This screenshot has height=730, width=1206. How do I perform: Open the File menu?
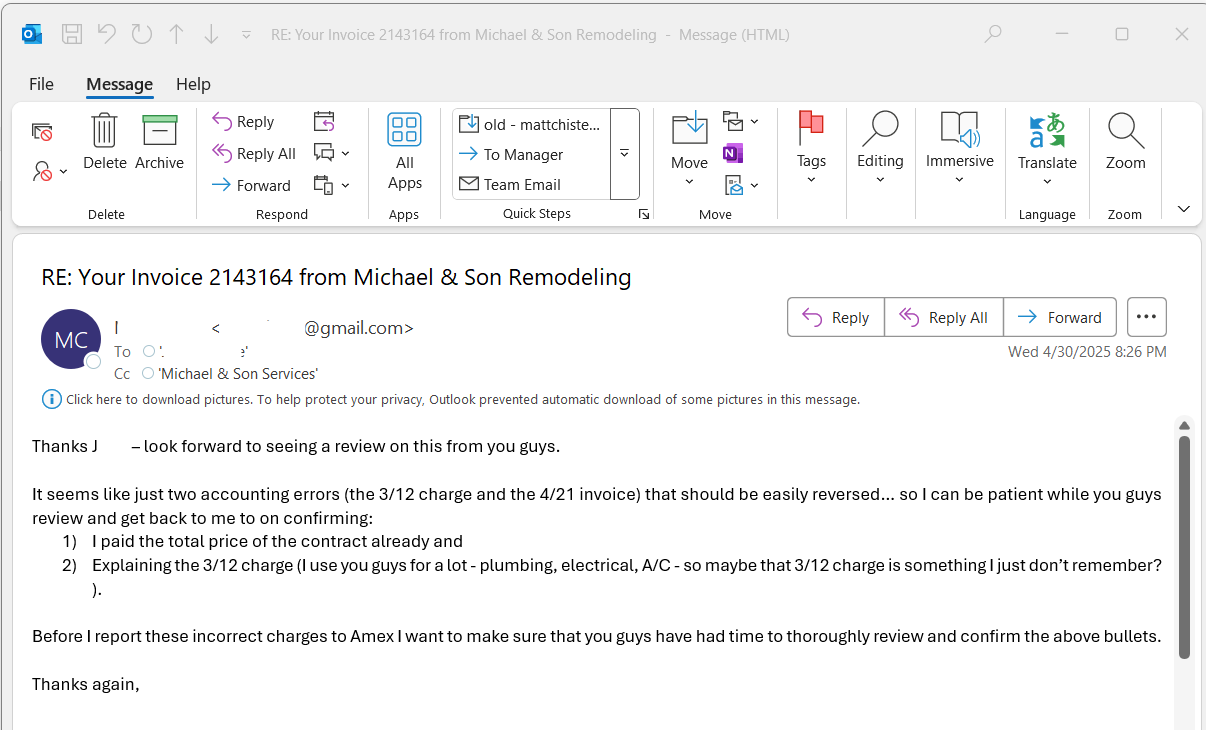tap(41, 84)
